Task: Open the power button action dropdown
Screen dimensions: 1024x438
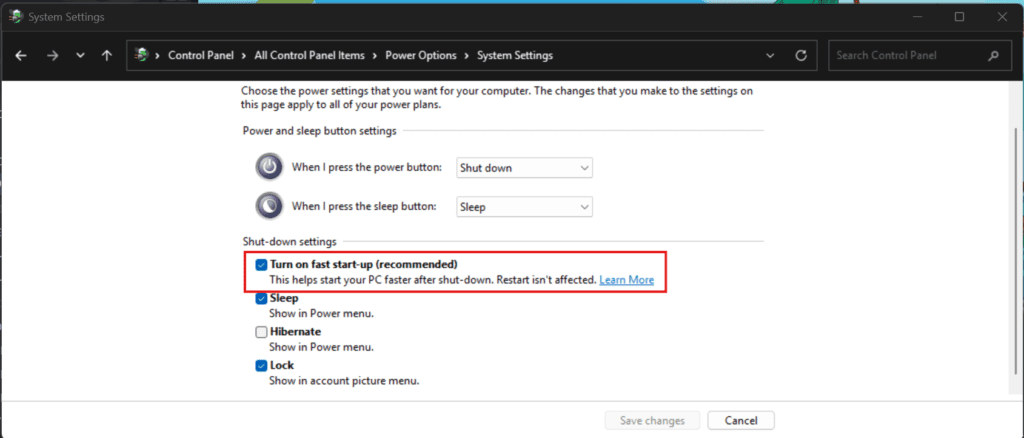Action: point(524,168)
